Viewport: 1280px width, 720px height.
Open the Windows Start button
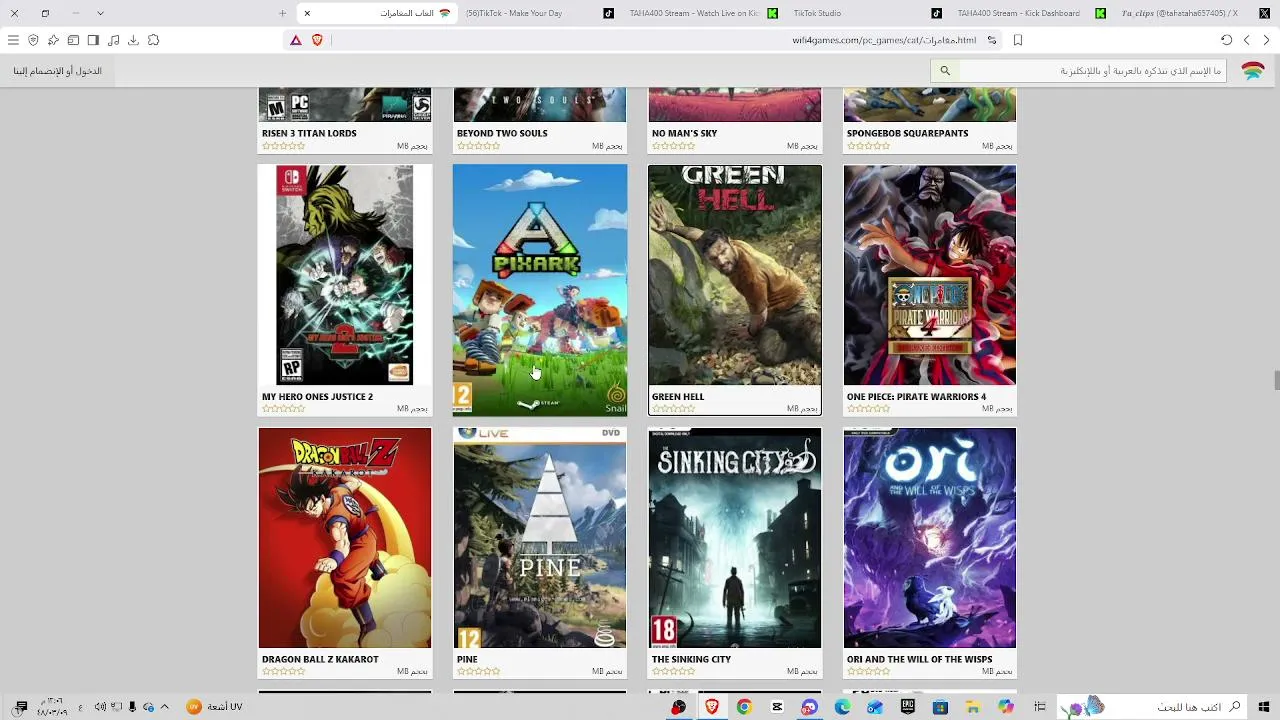pos(1264,707)
